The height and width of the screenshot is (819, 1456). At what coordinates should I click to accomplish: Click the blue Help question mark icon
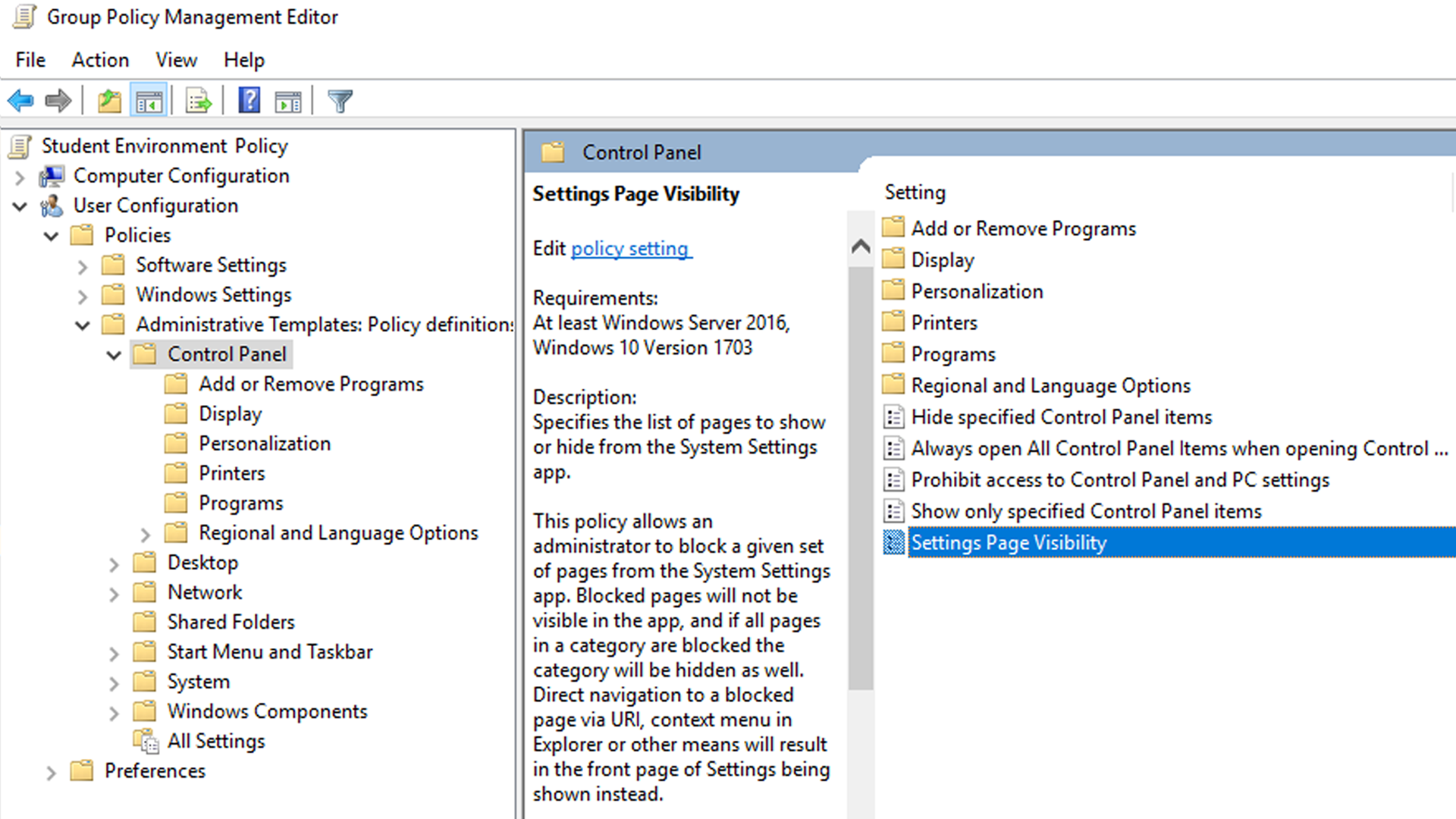[x=249, y=100]
